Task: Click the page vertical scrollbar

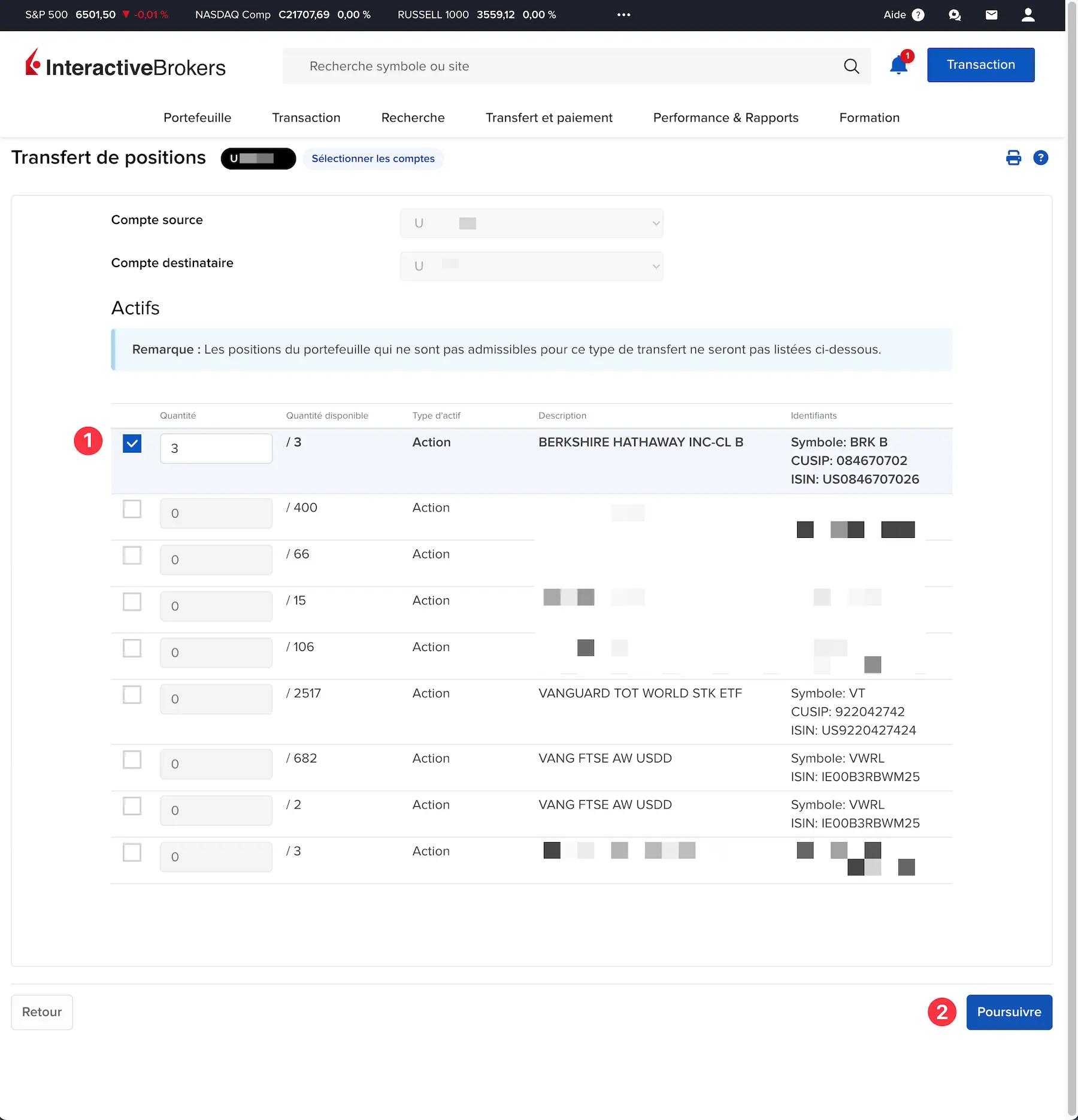Action: click(x=1072, y=560)
